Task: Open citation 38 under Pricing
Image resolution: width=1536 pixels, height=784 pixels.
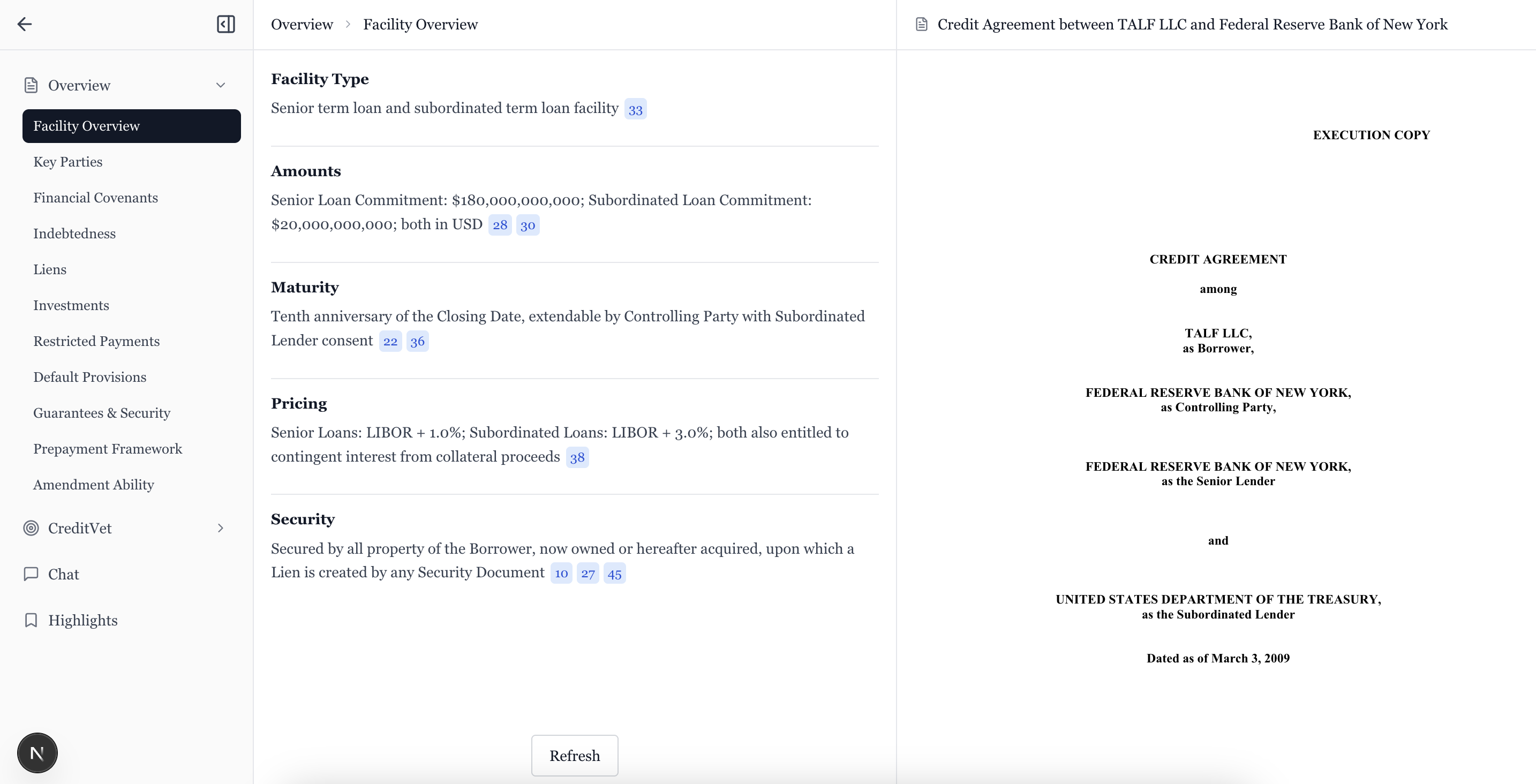Action: click(577, 457)
